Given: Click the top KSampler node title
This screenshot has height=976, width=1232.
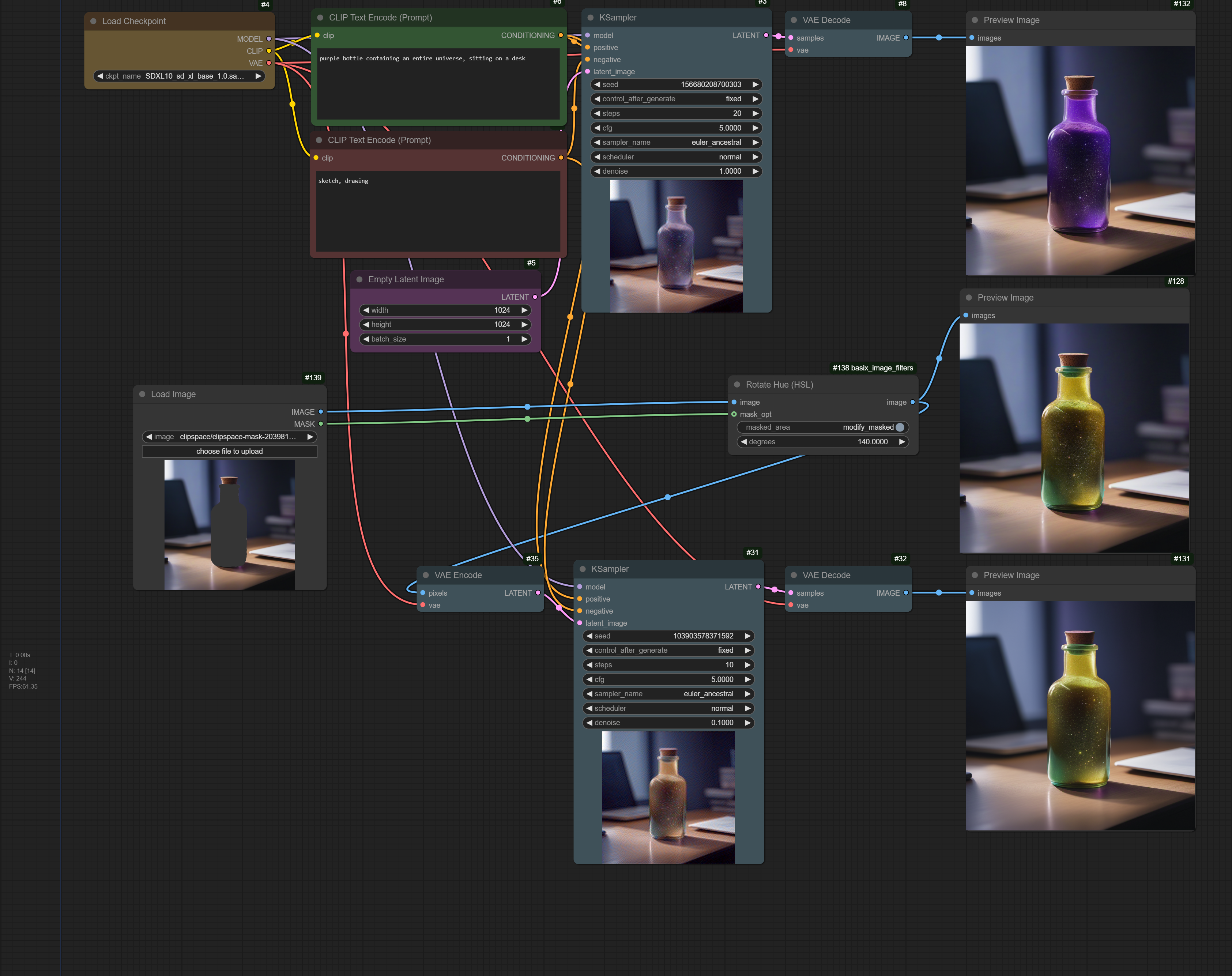Looking at the screenshot, I should pos(618,18).
